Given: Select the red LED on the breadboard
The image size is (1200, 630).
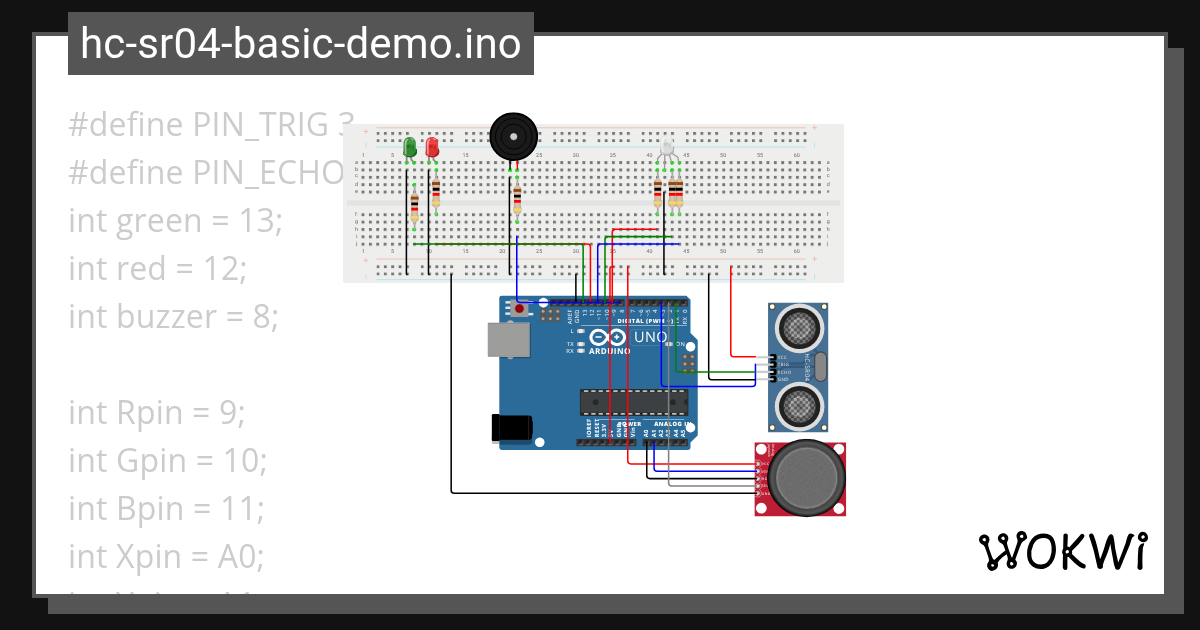Looking at the screenshot, I should click(x=433, y=148).
